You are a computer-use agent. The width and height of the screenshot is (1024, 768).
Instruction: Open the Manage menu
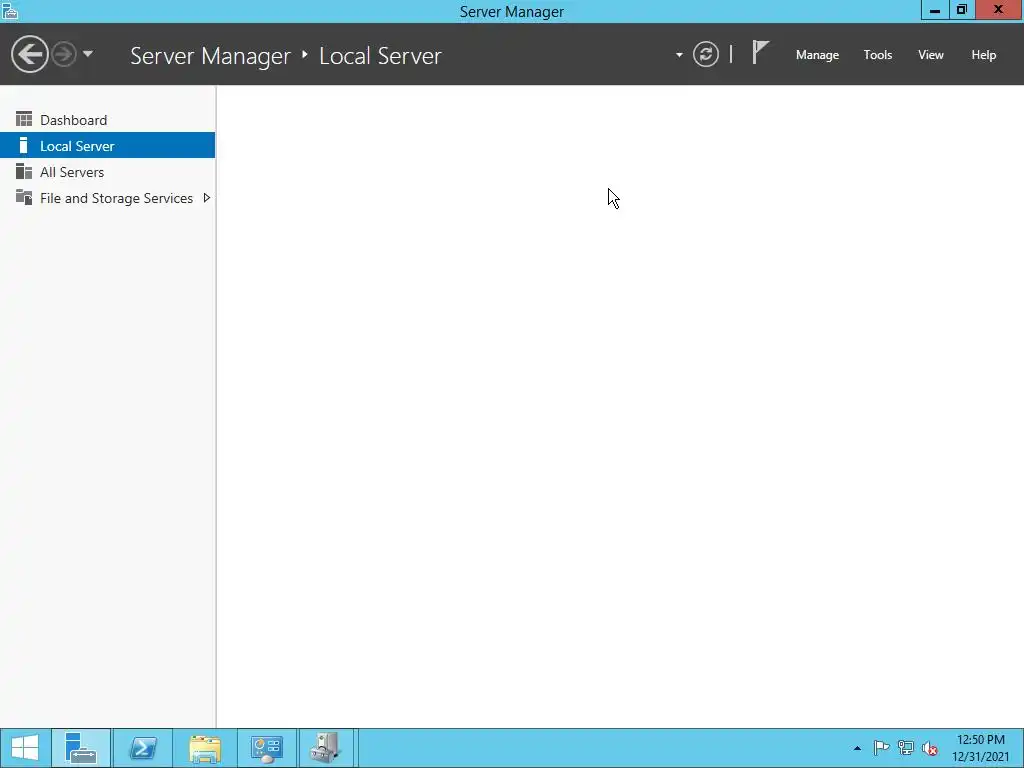pyautogui.click(x=817, y=55)
